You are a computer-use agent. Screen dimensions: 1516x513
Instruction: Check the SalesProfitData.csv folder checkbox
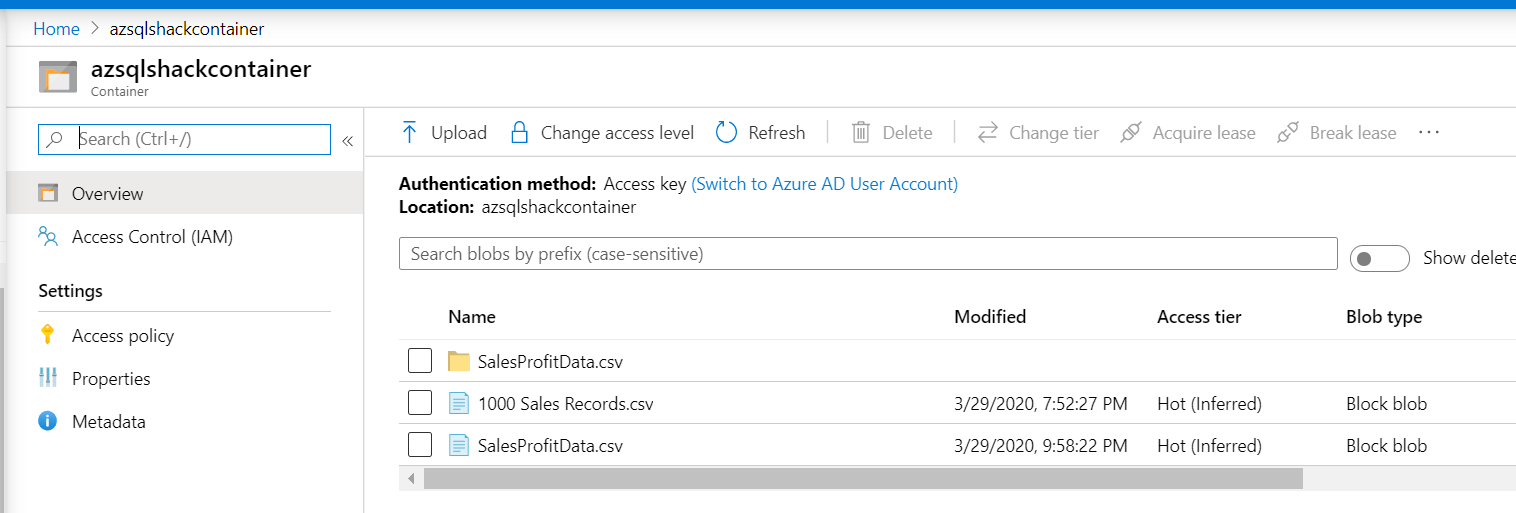pyautogui.click(x=420, y=361)
